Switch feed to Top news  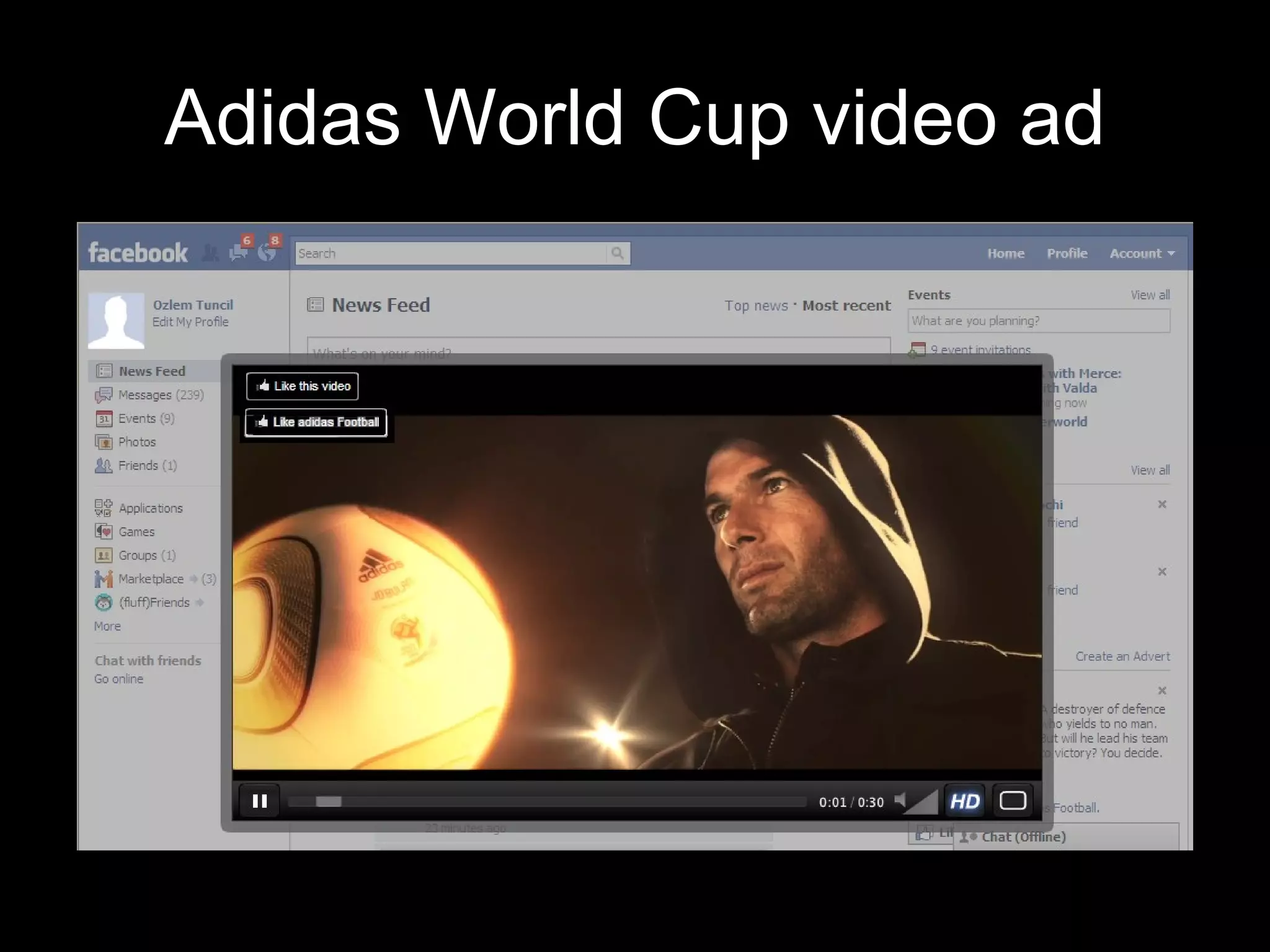(x=756, y=306)
